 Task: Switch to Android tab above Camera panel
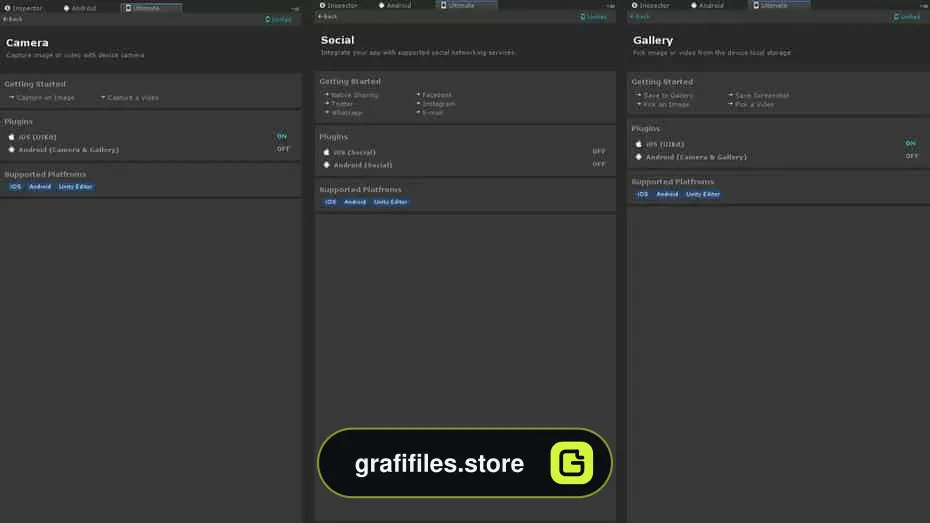(x=79, y=8)
